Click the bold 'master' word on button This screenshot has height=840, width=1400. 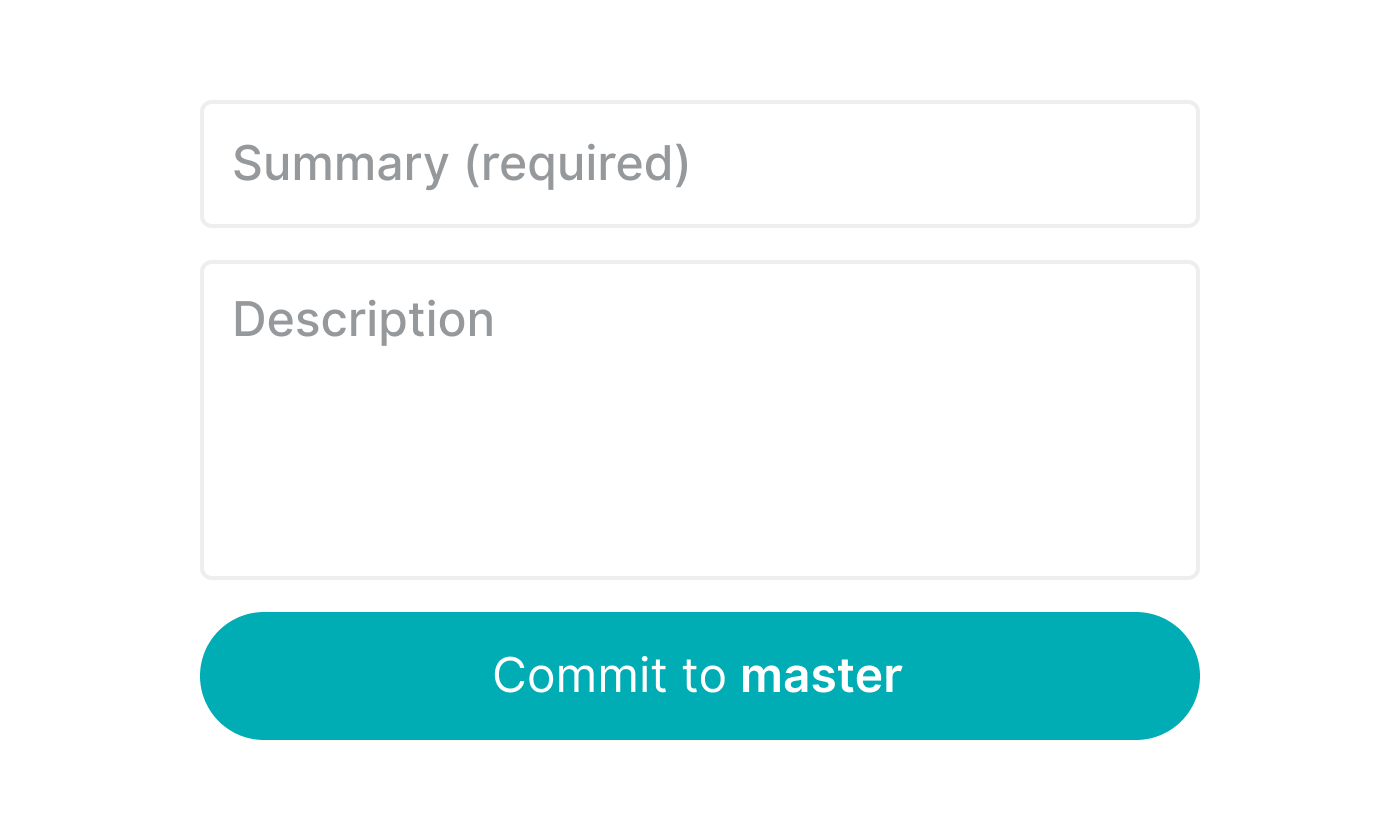821,676
